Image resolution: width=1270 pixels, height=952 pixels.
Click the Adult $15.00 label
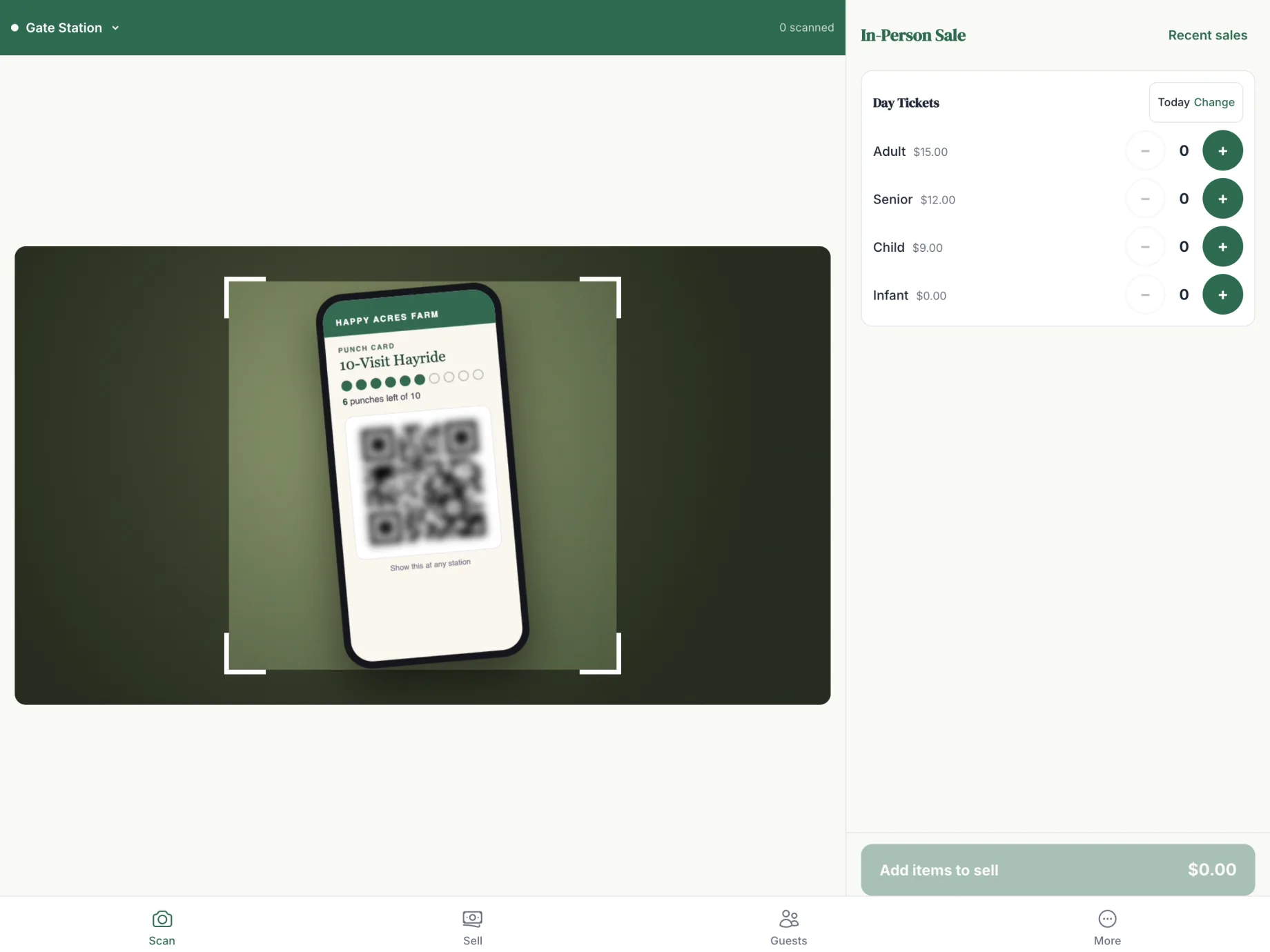pyautogui.click(x=910, y=151)
